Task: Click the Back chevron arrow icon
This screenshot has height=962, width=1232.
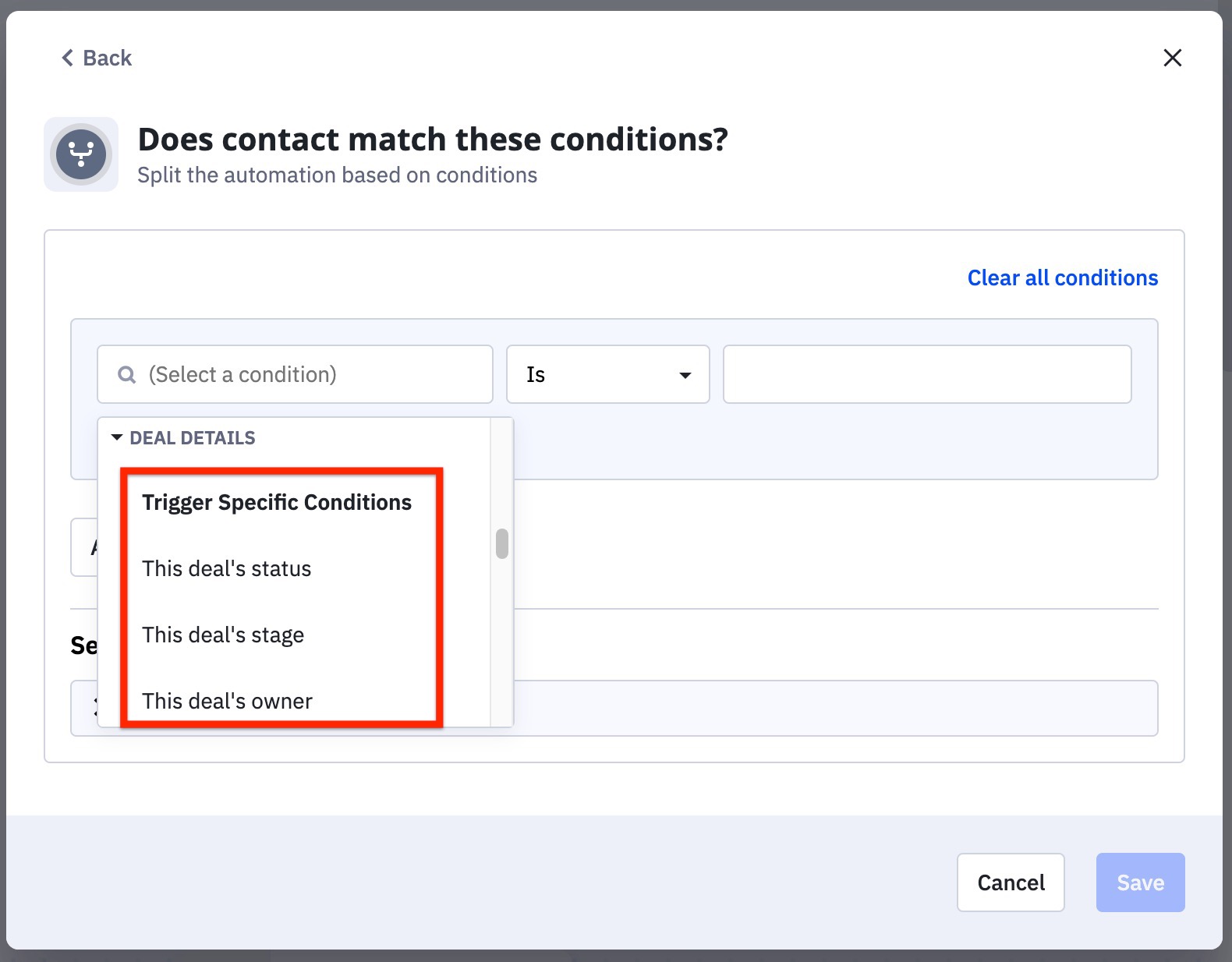Action: pos(68,58)
